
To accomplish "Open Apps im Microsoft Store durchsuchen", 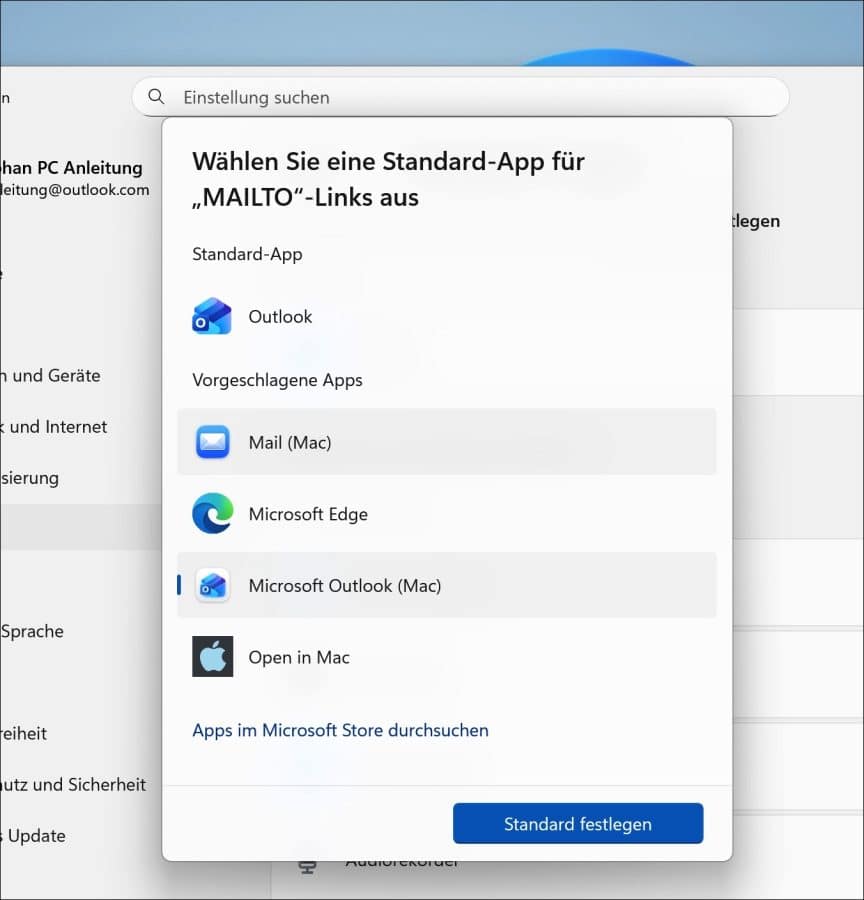I will tap(340, 730).
